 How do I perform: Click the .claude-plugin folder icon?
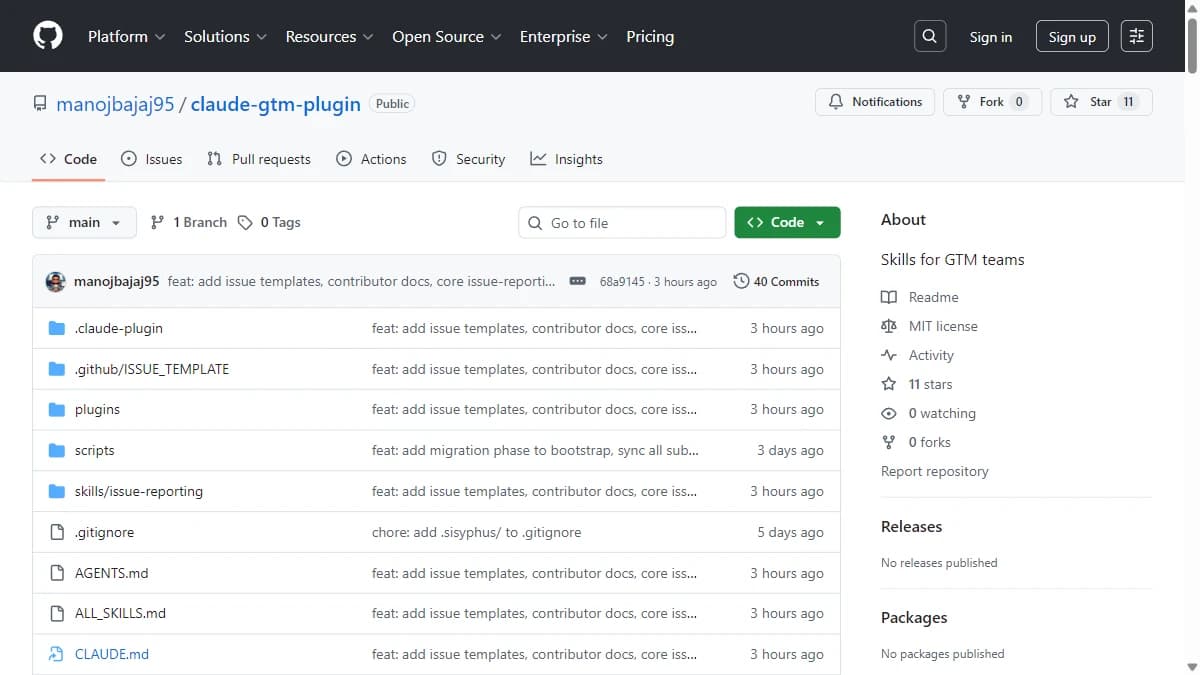pos(57,328)
